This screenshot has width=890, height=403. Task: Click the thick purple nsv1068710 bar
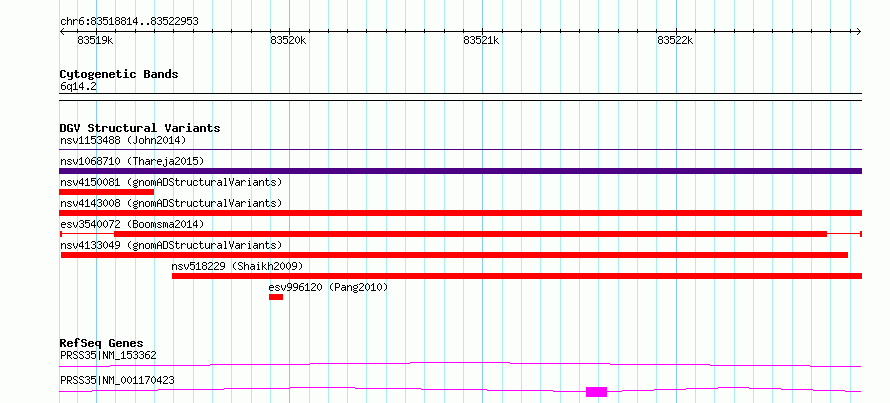[x=460, y=171]
